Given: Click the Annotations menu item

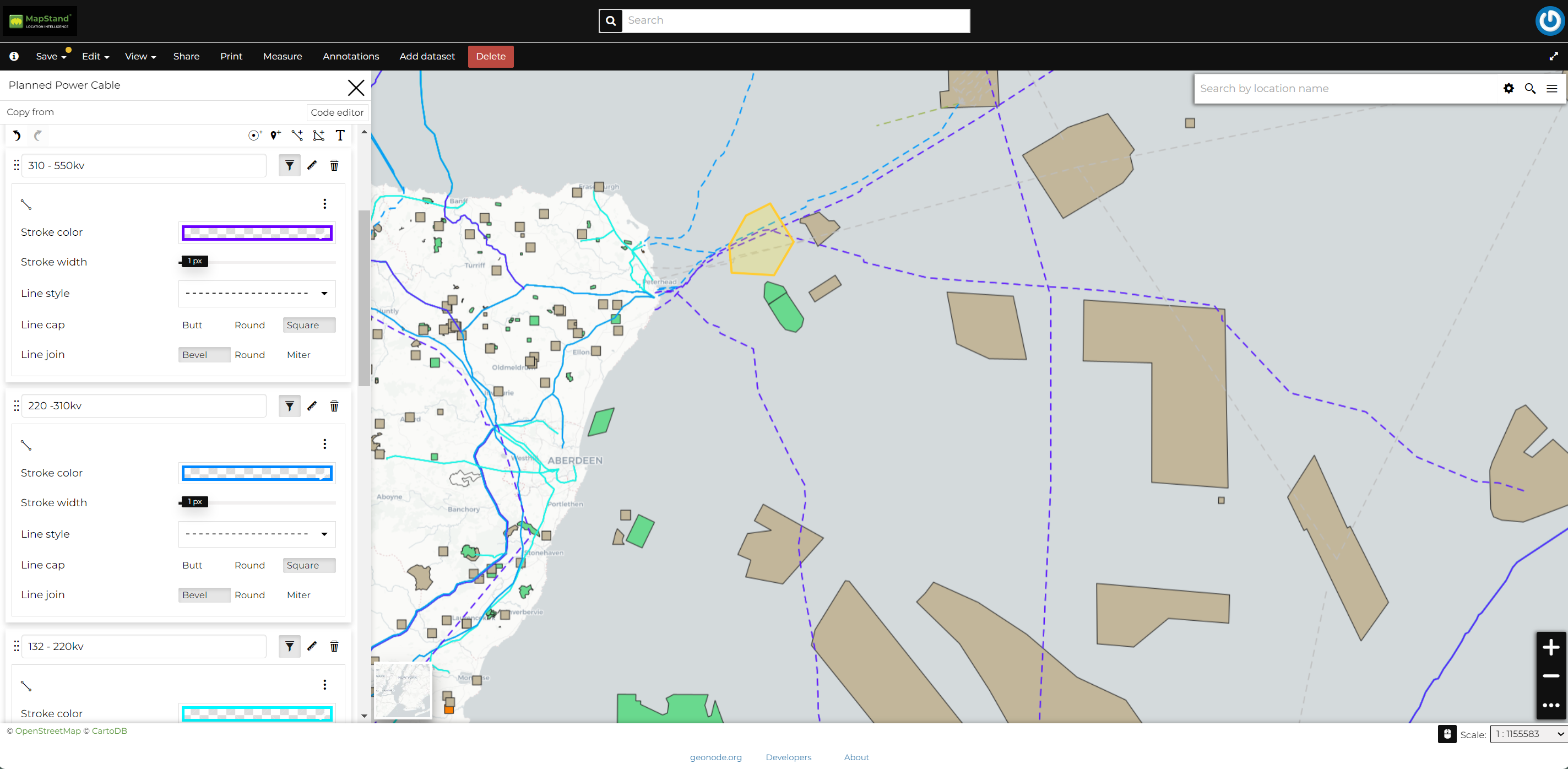Looking at the screenshot, I should (351, 56).
